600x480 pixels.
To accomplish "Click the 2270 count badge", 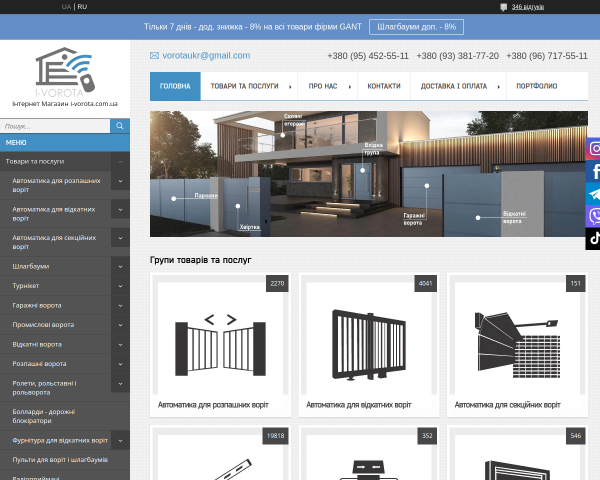I will [x=277, y=284].
